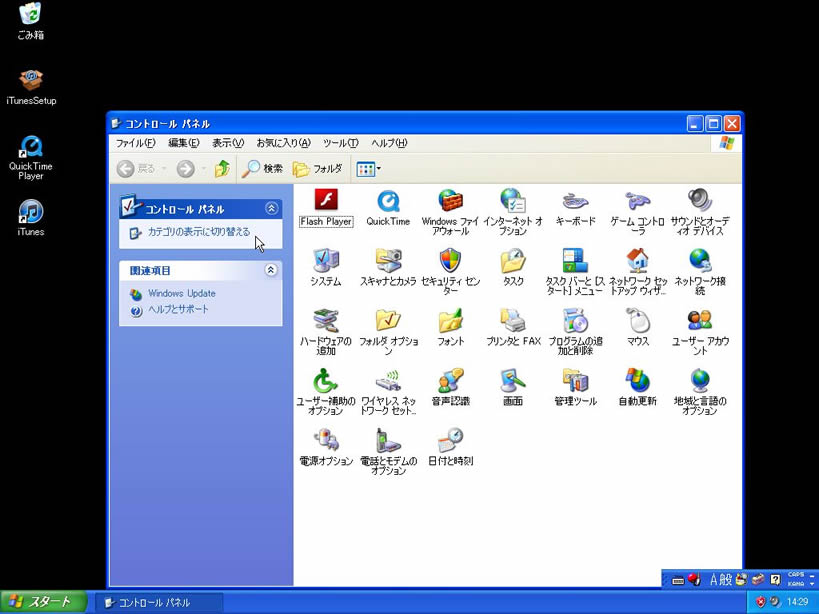Open the ツール(T) menu
The height and width of the screenshot is (614, 819).
click(341, 143)
